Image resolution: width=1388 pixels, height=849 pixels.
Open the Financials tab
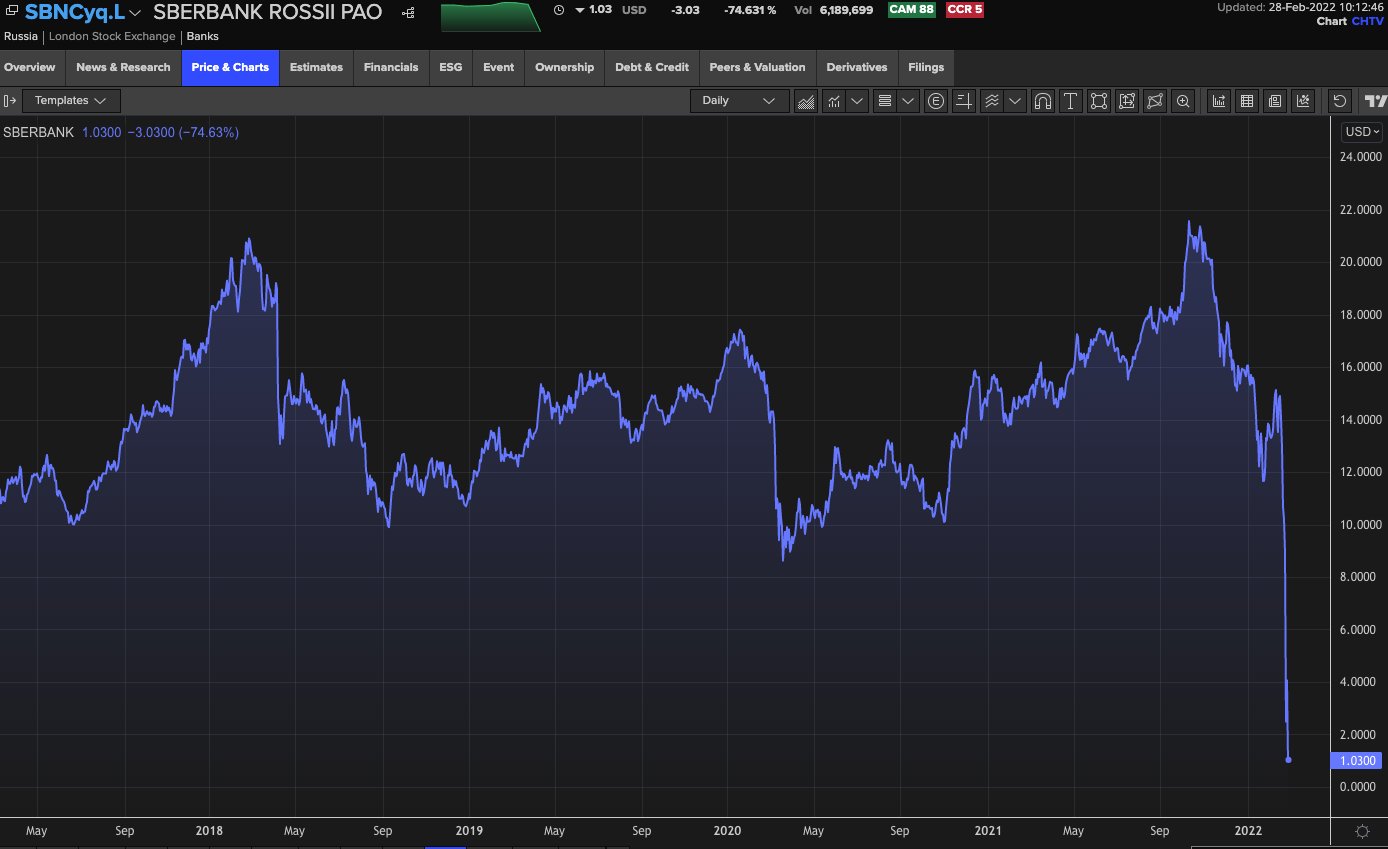pyautogui.click(x=391, y=68)
